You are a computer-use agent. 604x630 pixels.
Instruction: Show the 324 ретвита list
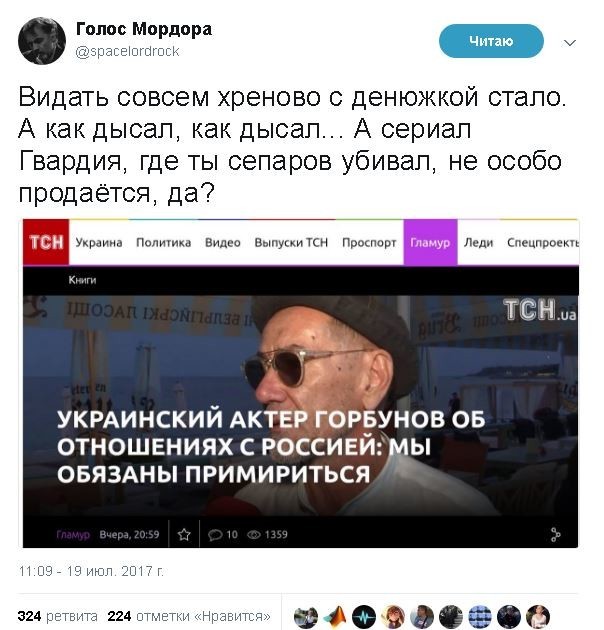(57, 616)
